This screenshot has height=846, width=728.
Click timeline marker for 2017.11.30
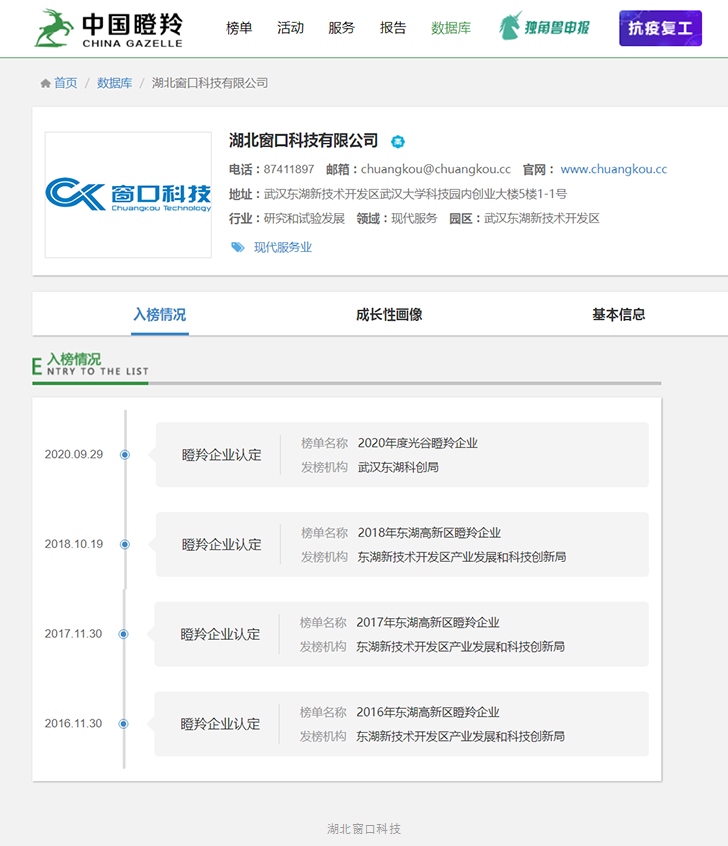[124, 634]
